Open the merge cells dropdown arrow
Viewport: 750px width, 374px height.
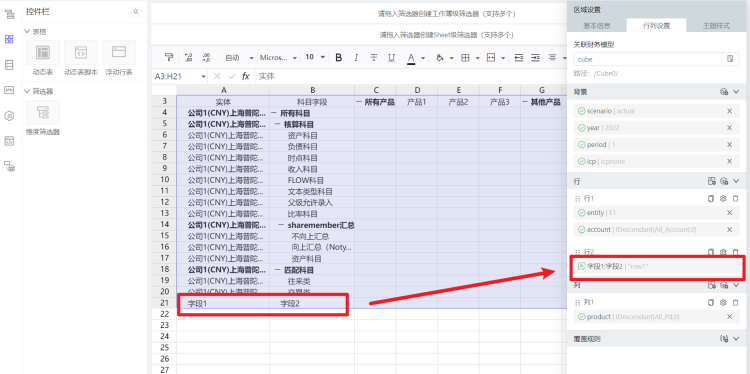point(503,58)
